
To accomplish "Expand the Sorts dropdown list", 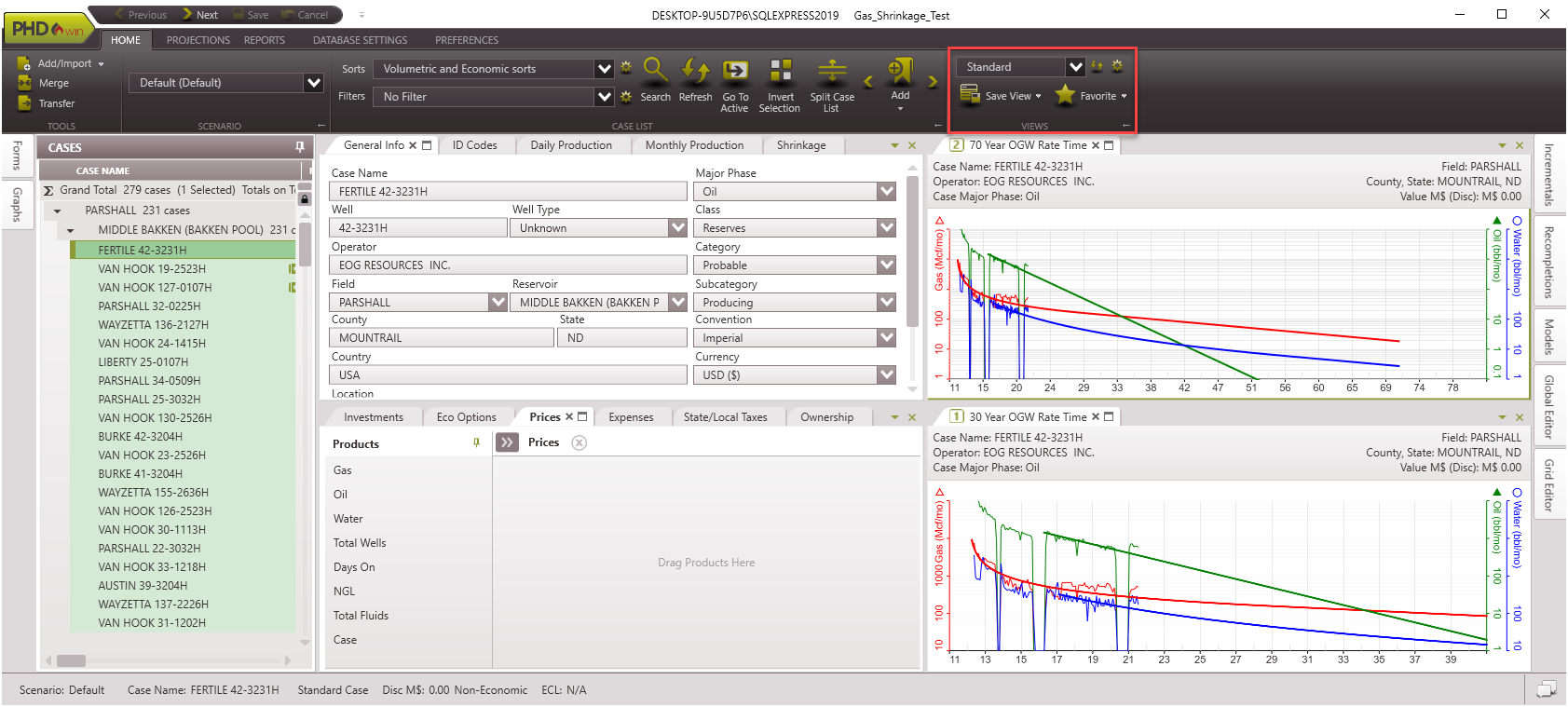I will point(604,69).
